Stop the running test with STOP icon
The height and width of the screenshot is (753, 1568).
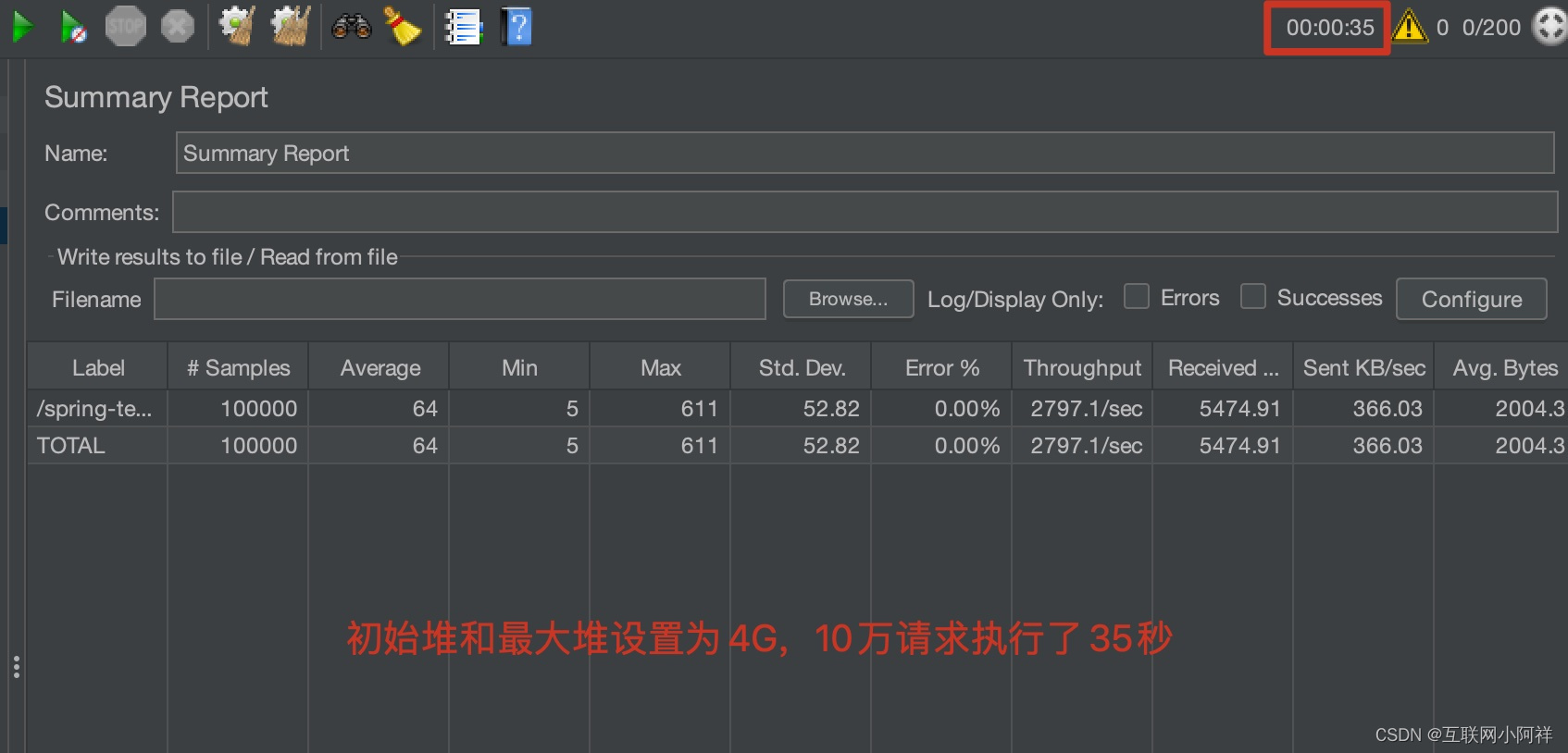coord(125,27)
